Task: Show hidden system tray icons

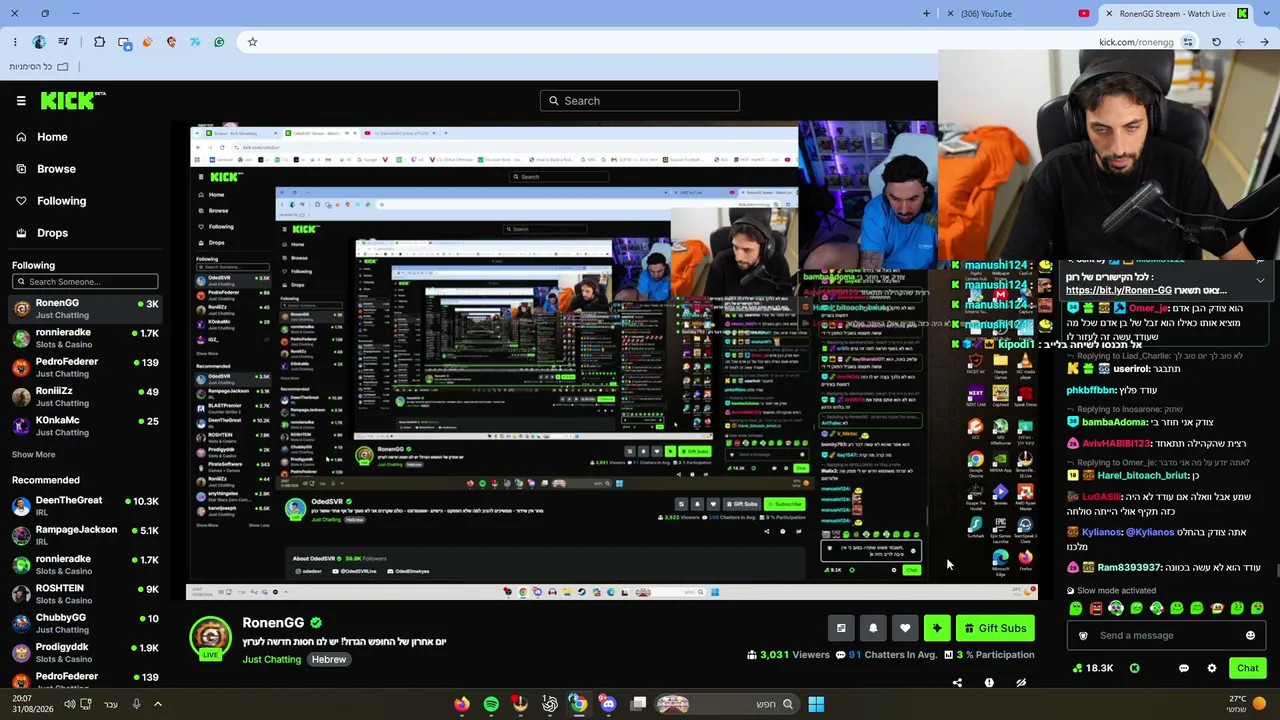Action: (x=157, y=704)
